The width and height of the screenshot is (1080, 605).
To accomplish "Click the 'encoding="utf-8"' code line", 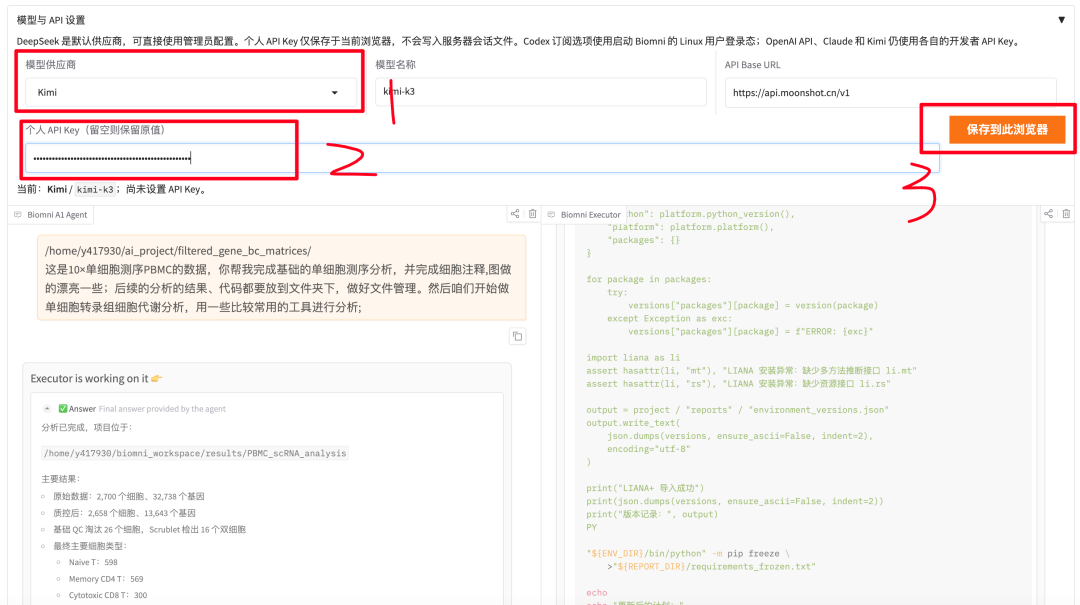I will point(648,449).
